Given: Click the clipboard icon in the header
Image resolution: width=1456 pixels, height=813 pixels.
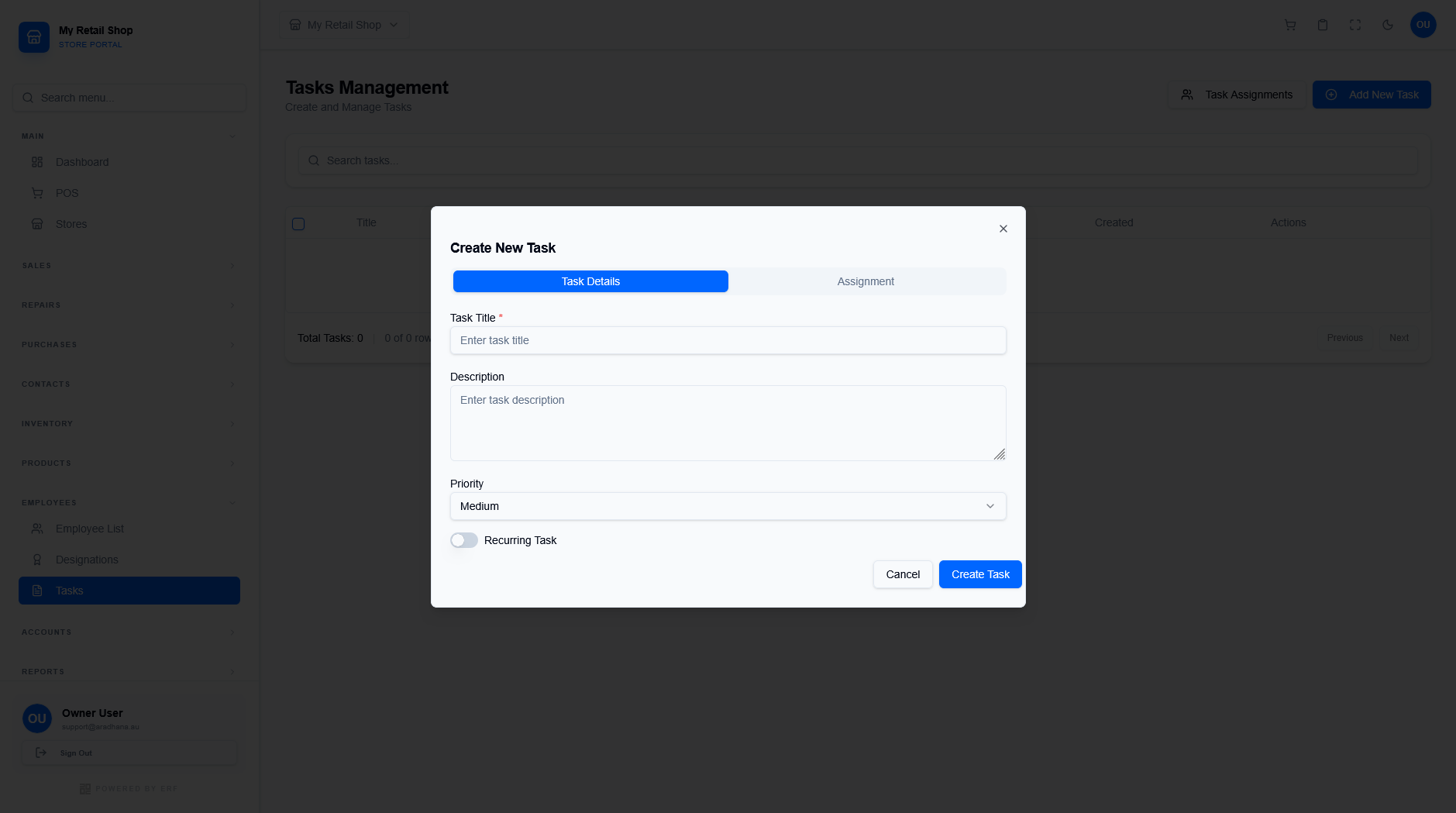Looking at the screenshot, I should coord(1322,25).
